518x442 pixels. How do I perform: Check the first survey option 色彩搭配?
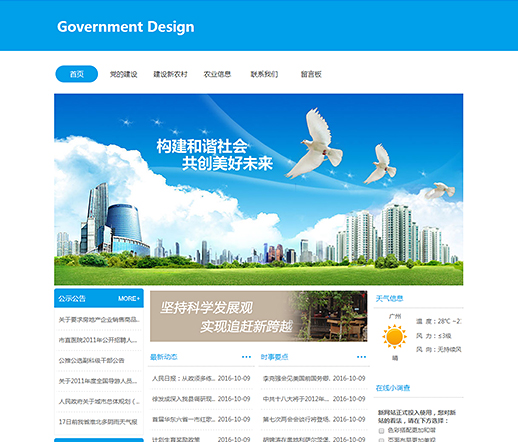click(381, 431)
